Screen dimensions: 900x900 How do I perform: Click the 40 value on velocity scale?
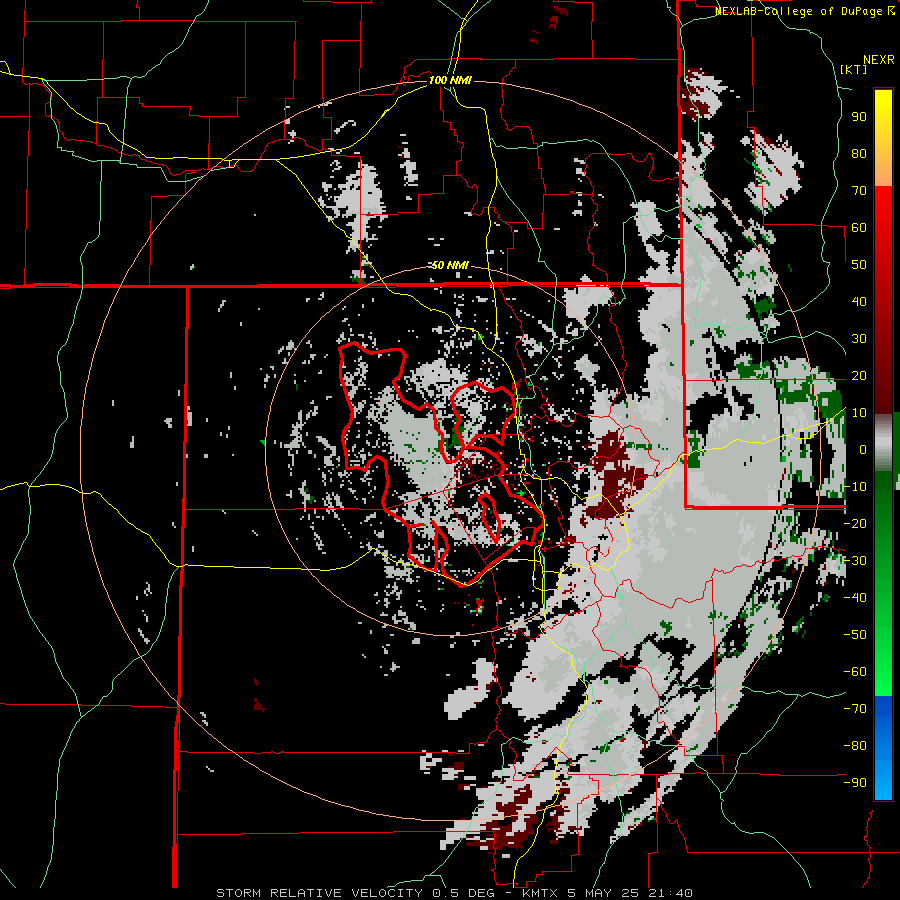coord(859,302)
